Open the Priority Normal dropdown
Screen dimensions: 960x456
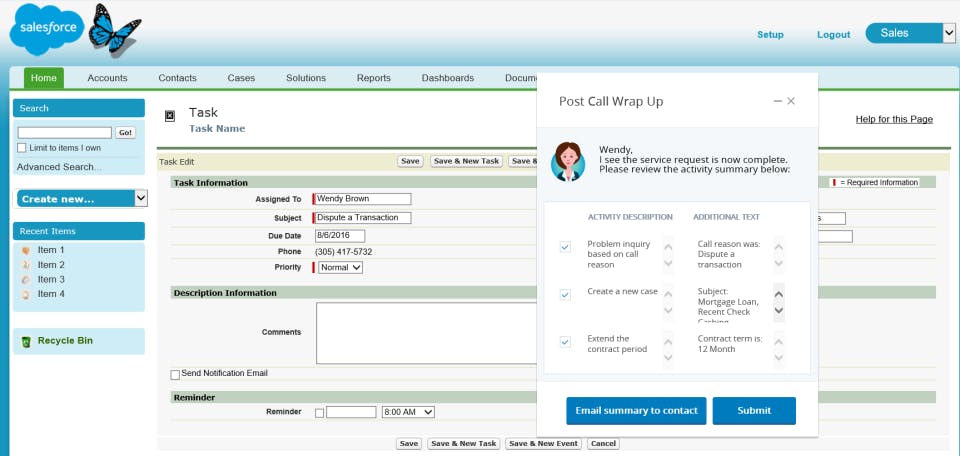[x=340, y=267]
